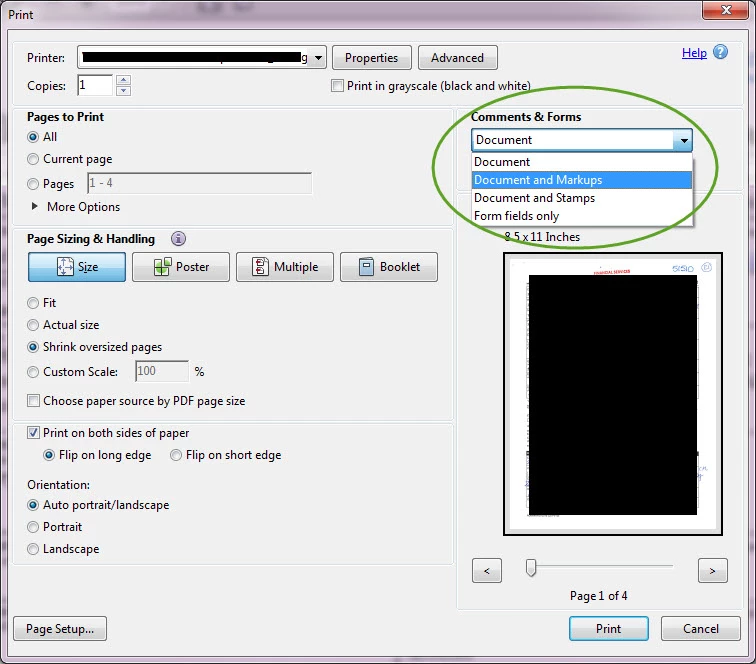The height and width of the screenshot is (664, 756).
Task: Select the Pages range radio button
Action: 33,184
